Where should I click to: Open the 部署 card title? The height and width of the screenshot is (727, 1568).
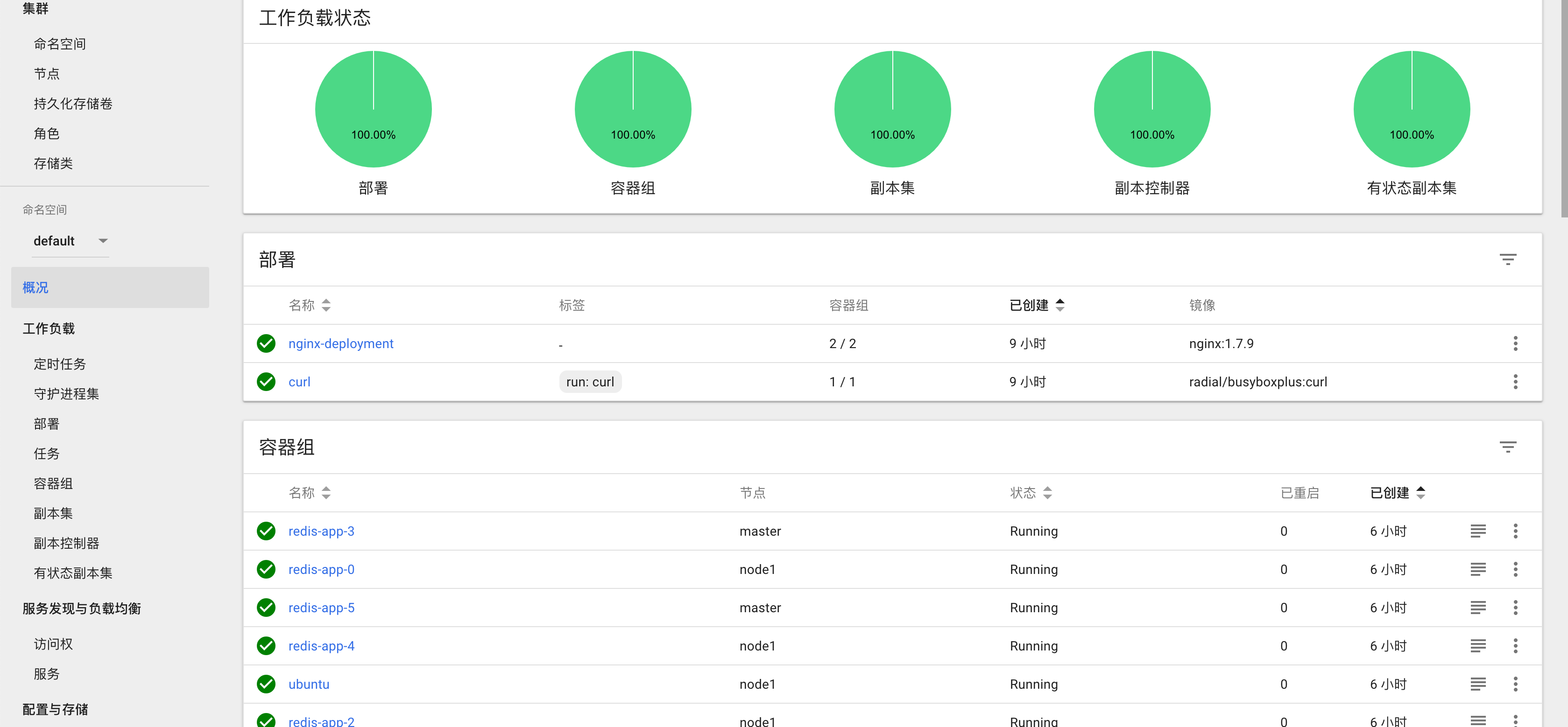[x=277, y=260]
